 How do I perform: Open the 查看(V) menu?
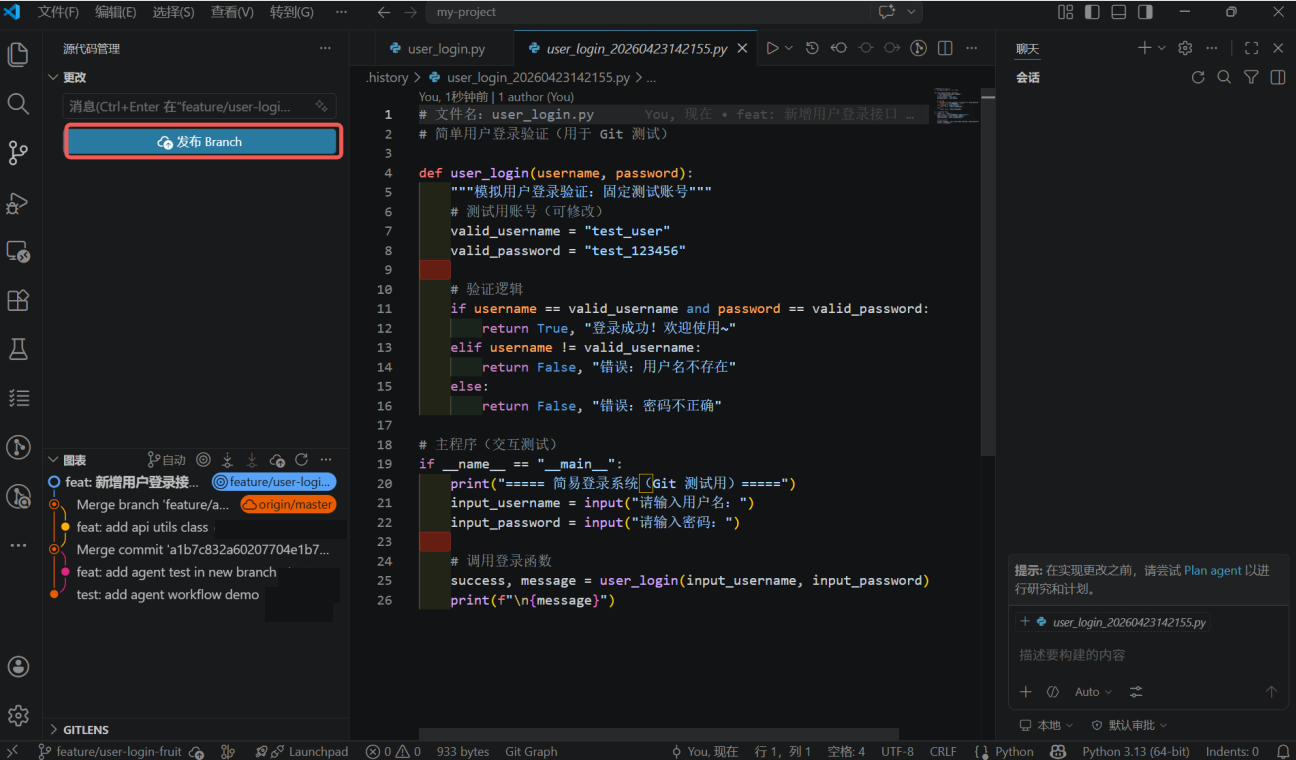tap(232, 12)
